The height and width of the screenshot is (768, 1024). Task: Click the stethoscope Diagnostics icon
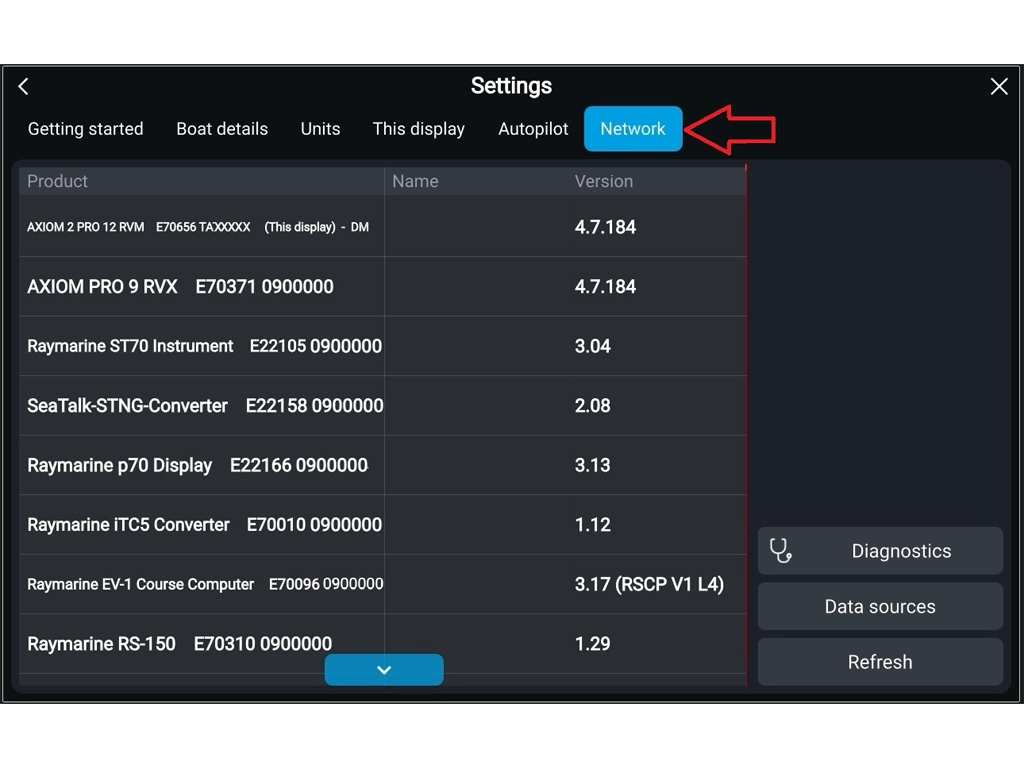pos(780,551)
